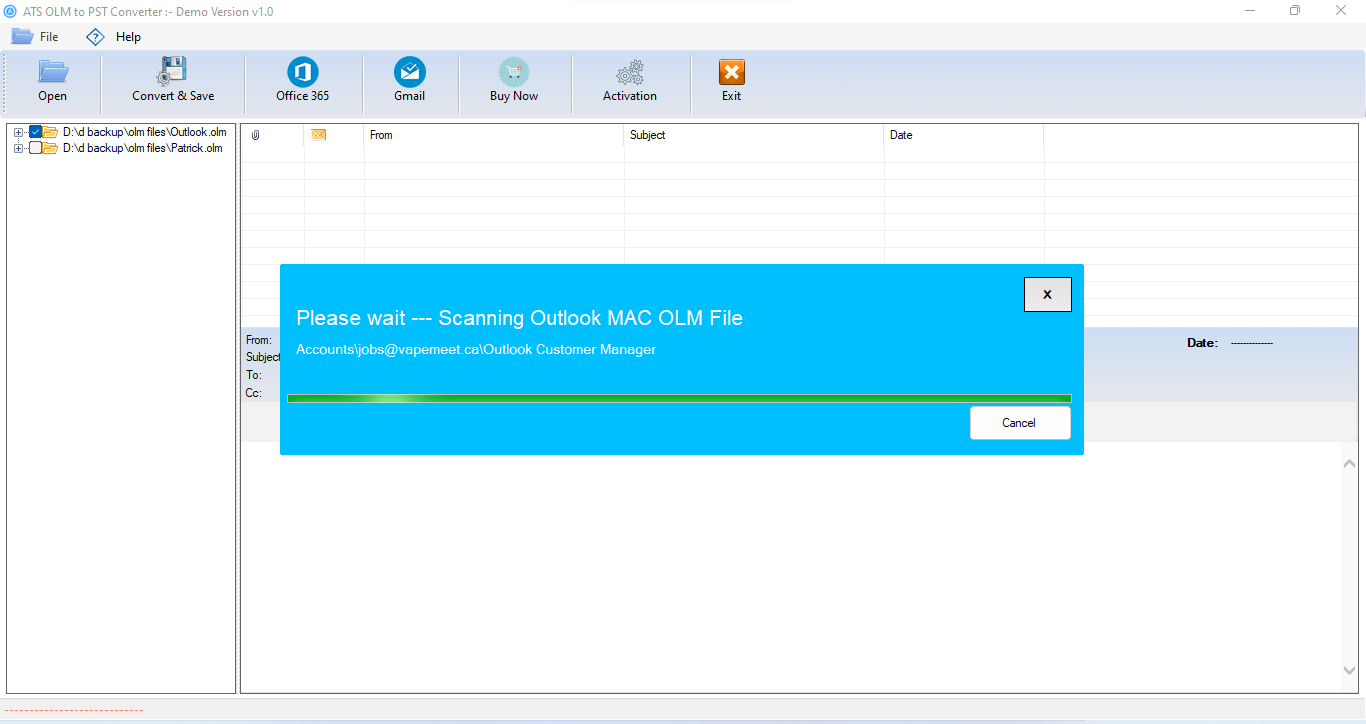Click the From: label in preview header
The width and height of the screenshot is (1366, 724).
pos(259,340)
